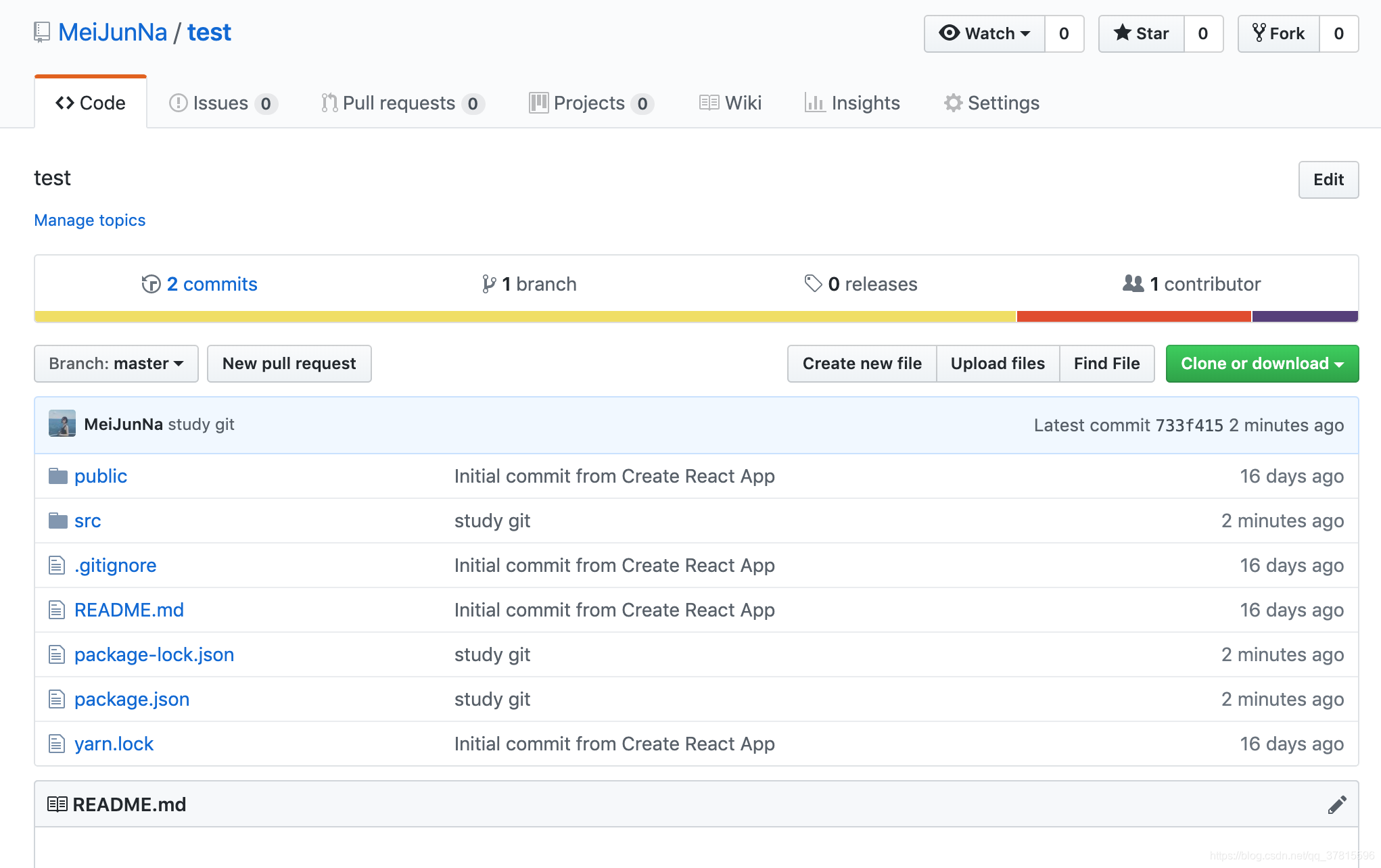Image resolution: width=1381 pixels, height=868 pixels.
Task: Open the Settings tab
Action: pos(991,103)
